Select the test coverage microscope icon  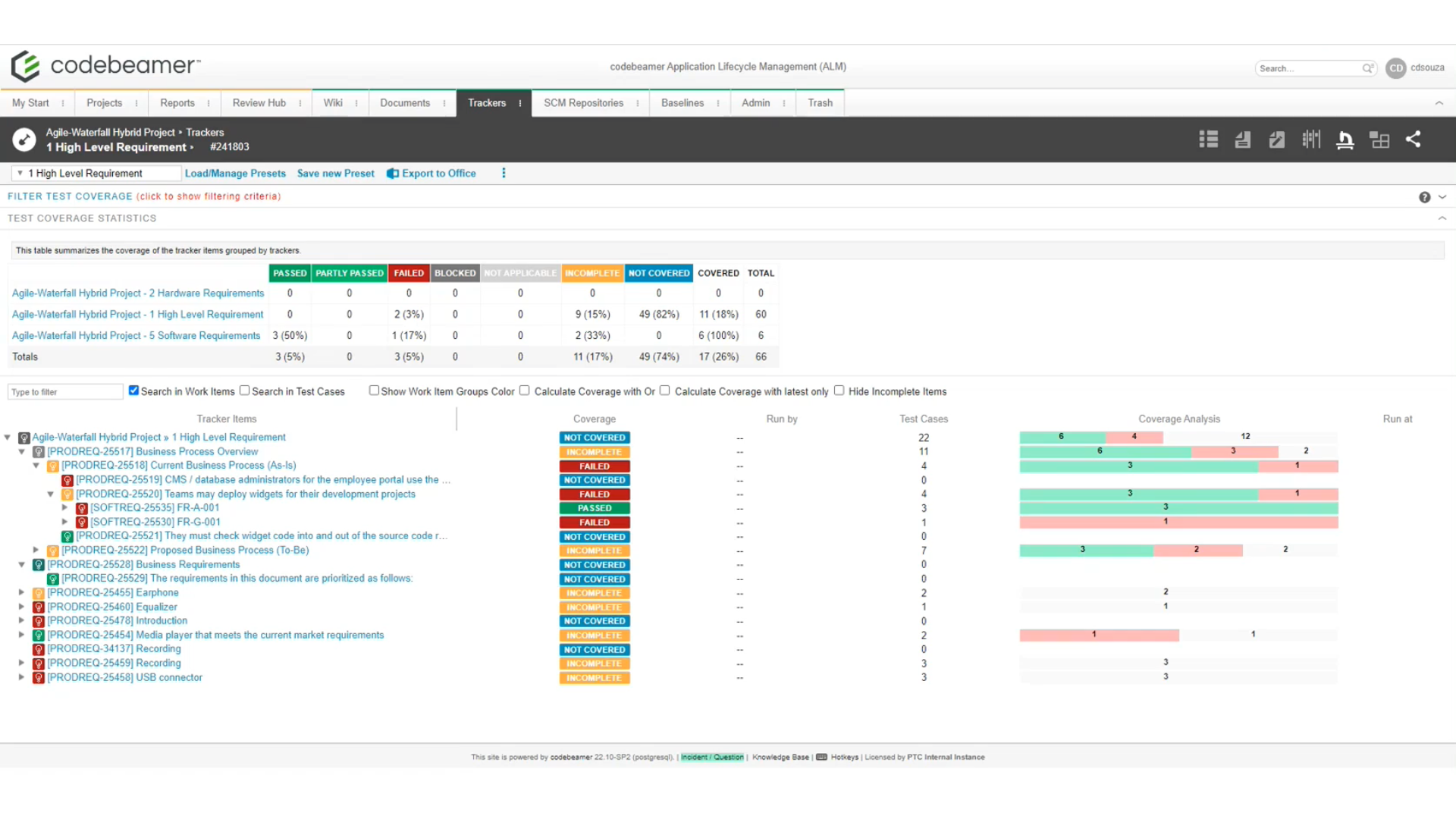point(1345,140)
